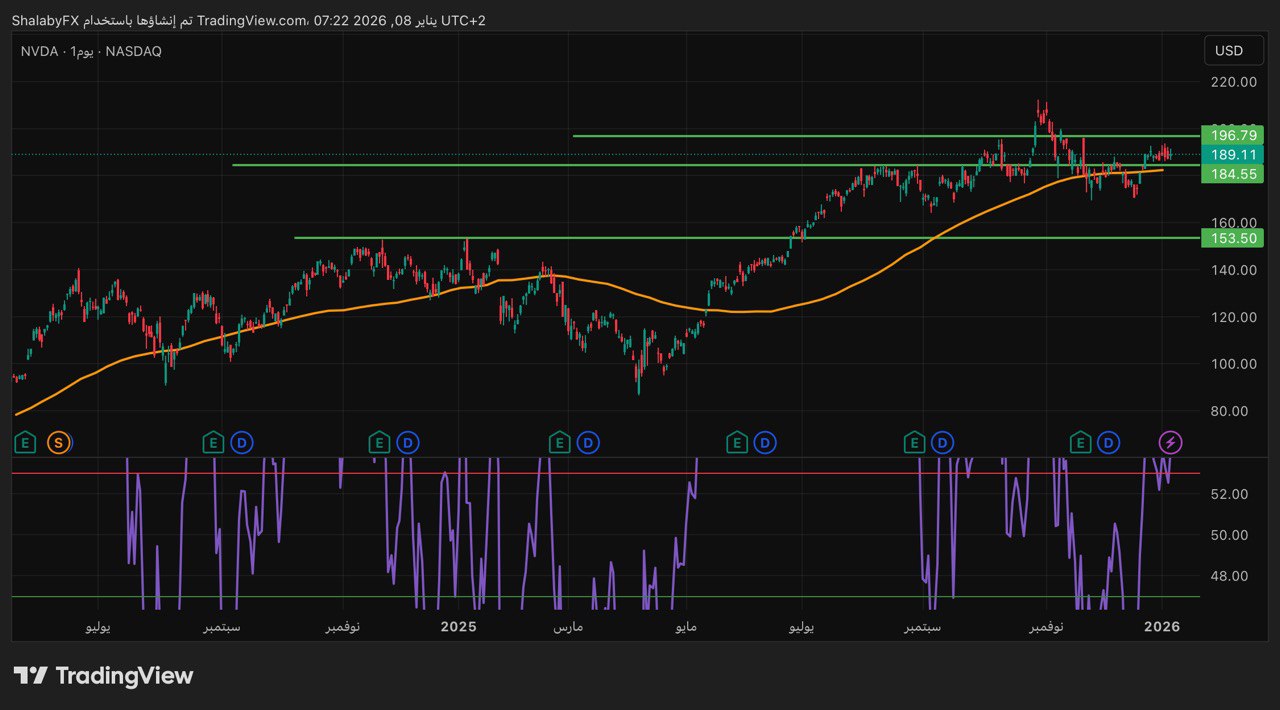Click the 2025 label on the time axis
Screen dimensions: 1280x710
pyautogui.click(x=459, y=627)
